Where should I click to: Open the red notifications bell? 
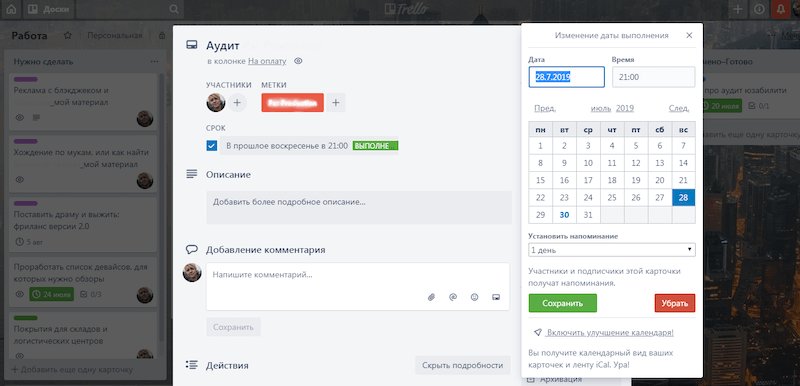[x=780, y=9]
